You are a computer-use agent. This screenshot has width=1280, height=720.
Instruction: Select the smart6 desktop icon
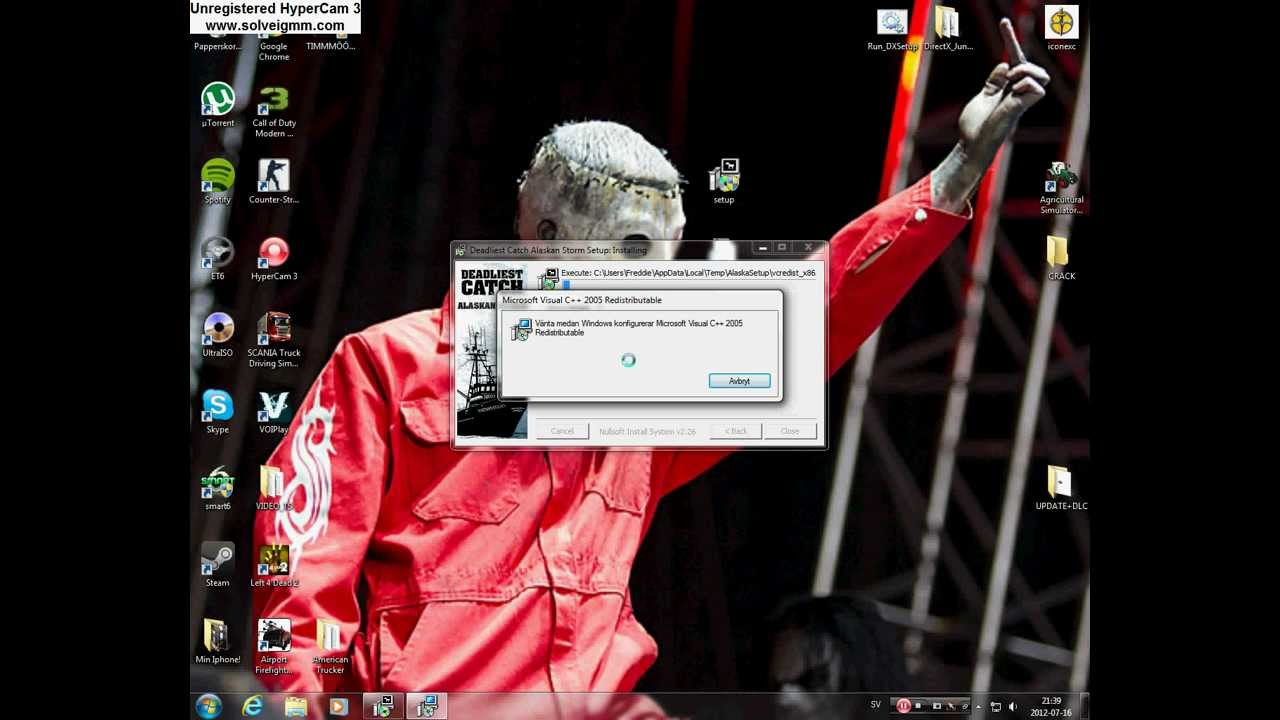[x=218, y=489]
